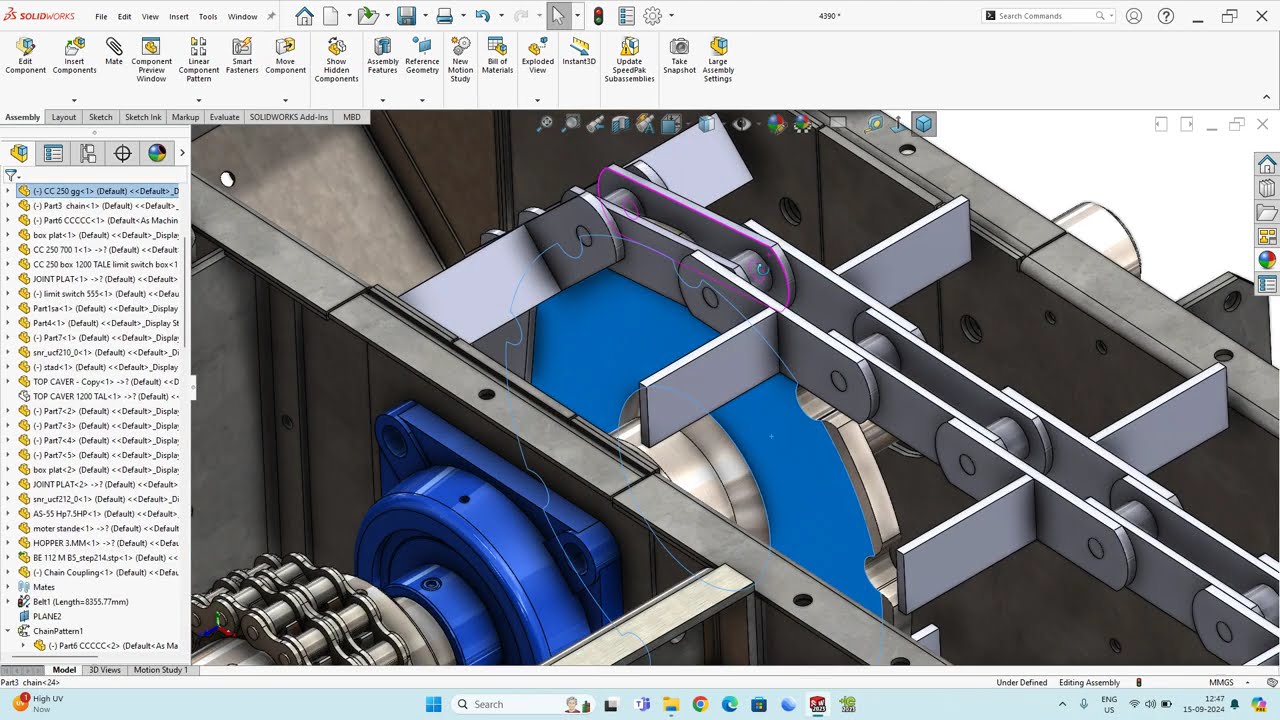Click the Section View icon in viewport
Screen dimensions: 1280x720
[x=620, y=124]
